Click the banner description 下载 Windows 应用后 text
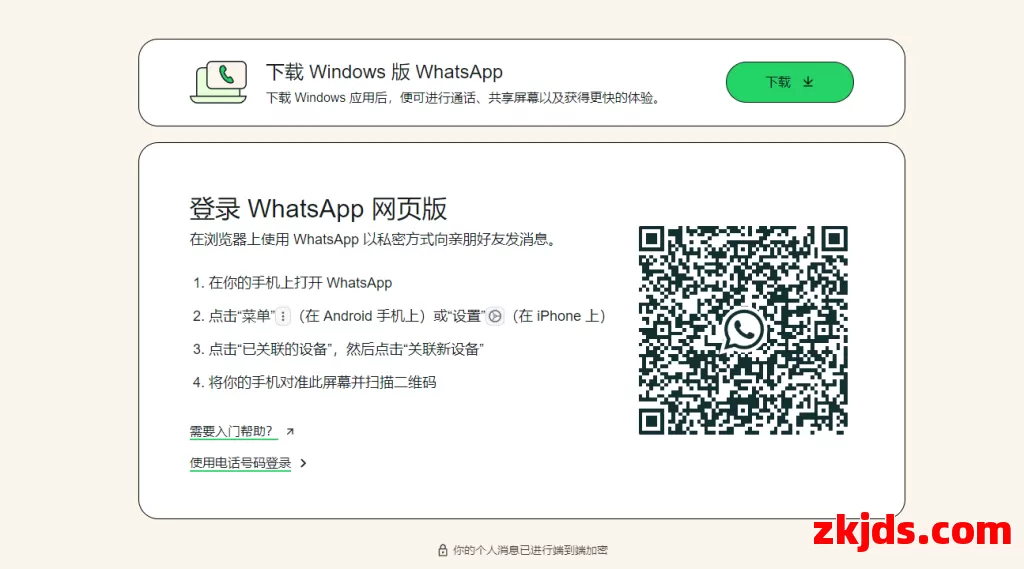Image resolution: width=1024 pixels, height=569 pixels. (x=464, y=98)
